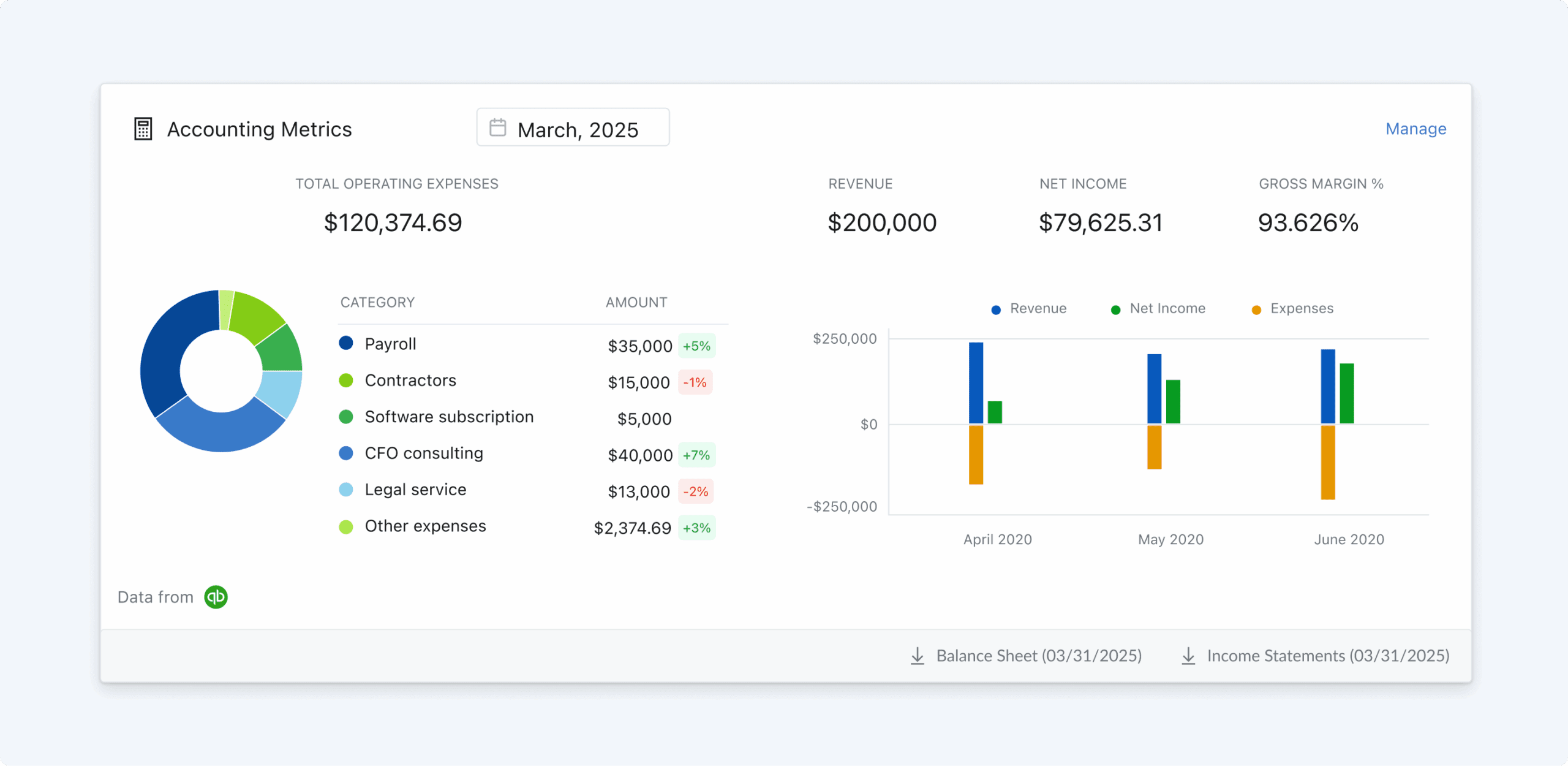The width and height of the screenshot is (1568, 766).
Task: Open the Manage link
Action: tap(1415, 129)
